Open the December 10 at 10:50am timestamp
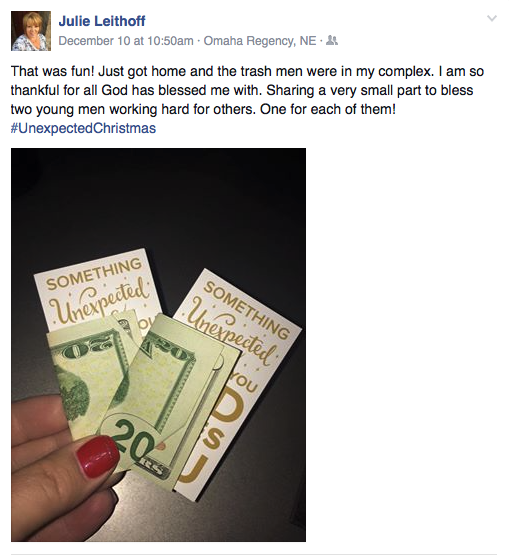This screenshot has width=509, height=555. [126, 41]
